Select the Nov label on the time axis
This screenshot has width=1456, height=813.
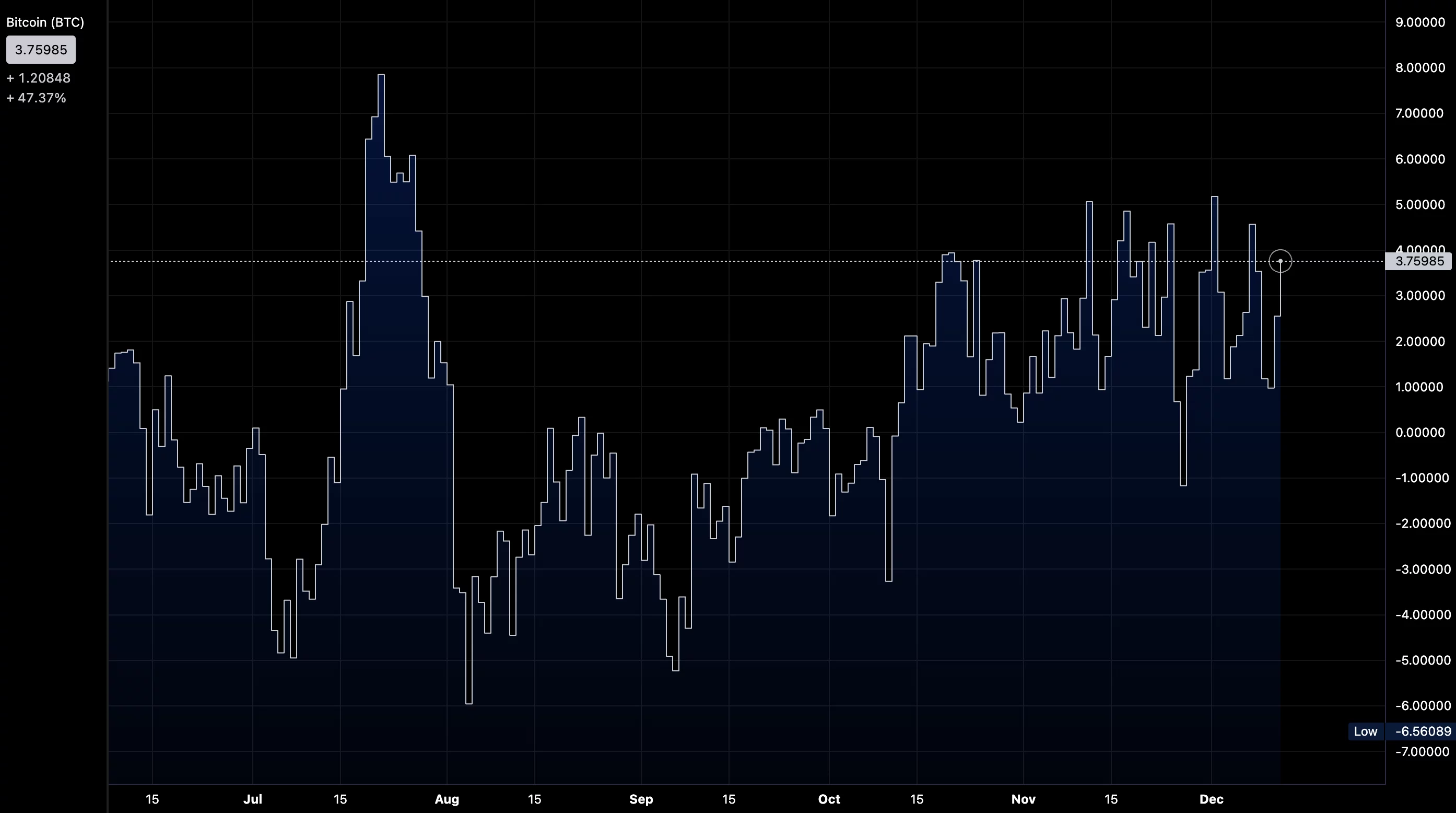coord(1023,799)
